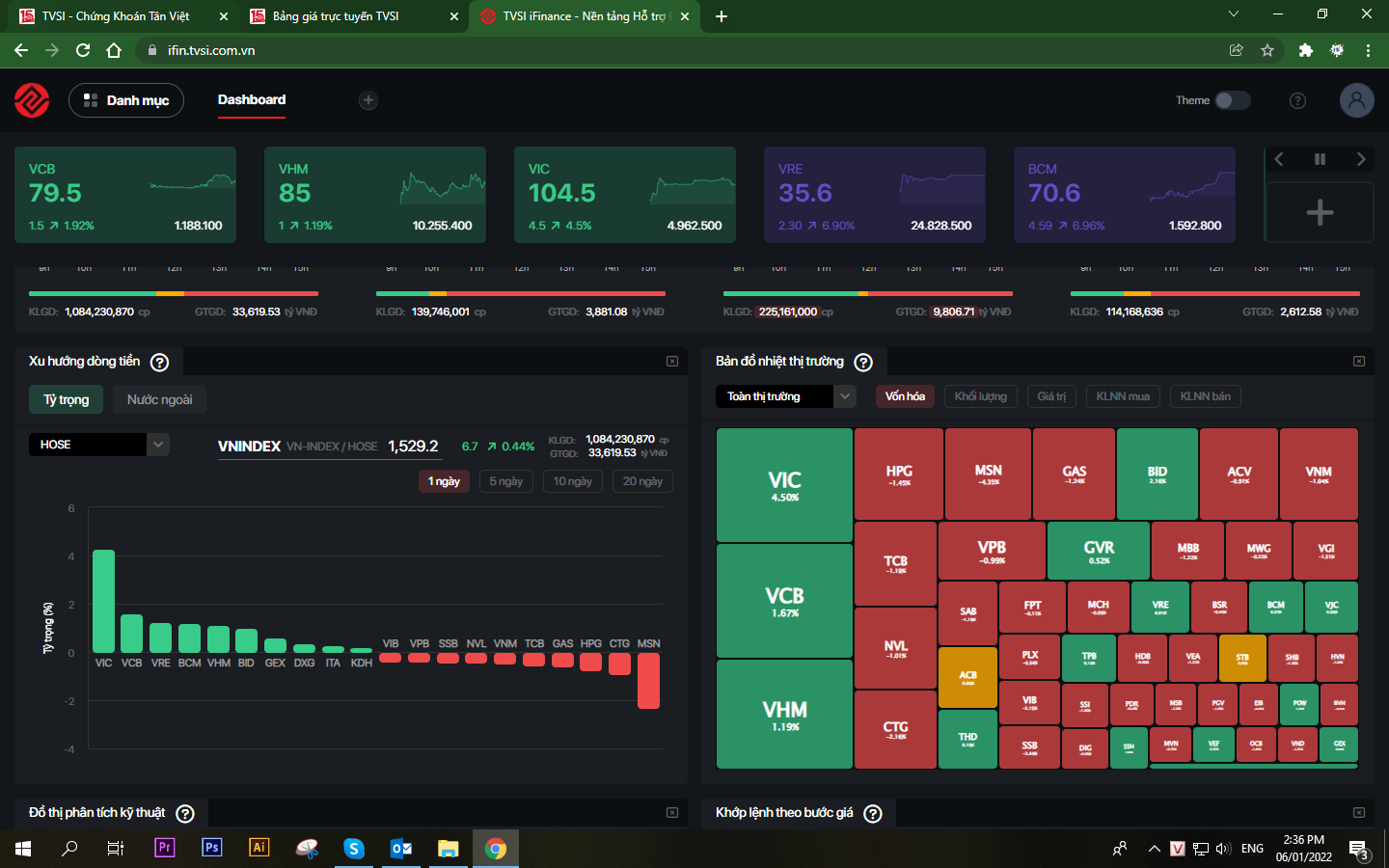Viewport: 1389px width, 868px height.
Task: Add a new stock card with plus
Action: (x=1320, y=212)
